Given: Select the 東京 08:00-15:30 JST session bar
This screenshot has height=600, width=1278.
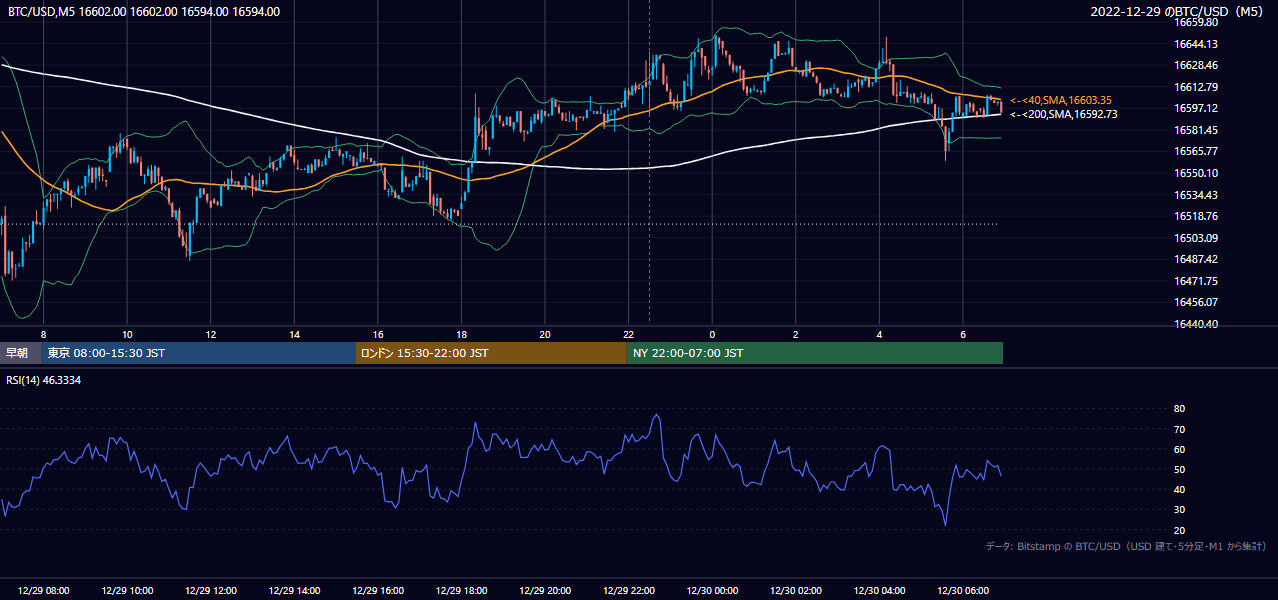Looking at the screenshot, I should coord(199,353).
